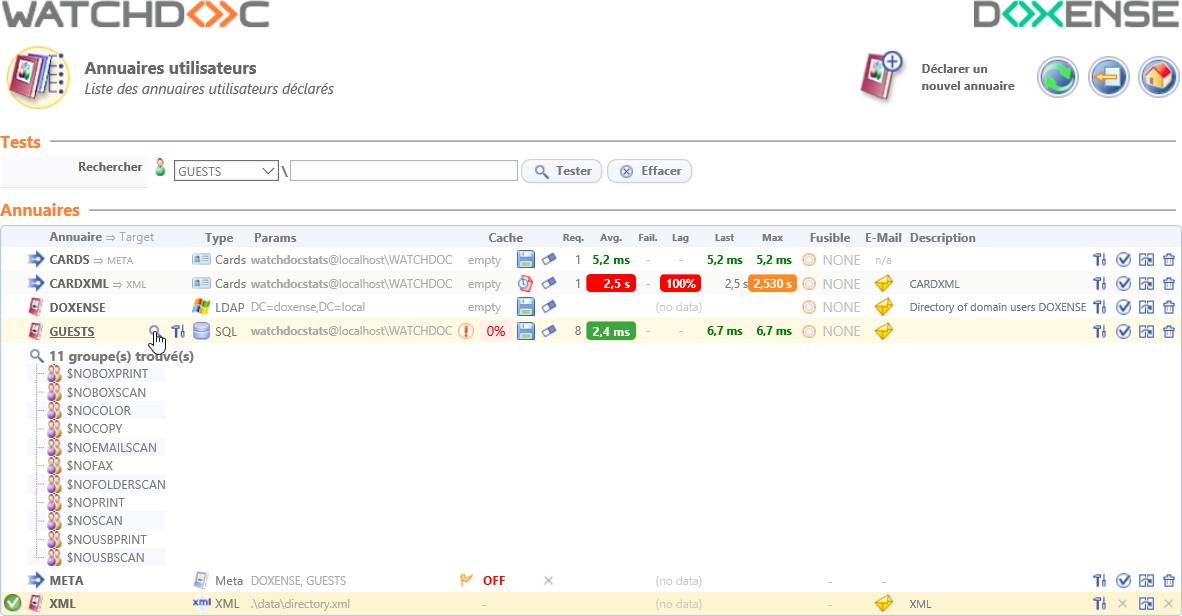Click the orange 2,530 s max badge
This screenshot has height=616, width=1182.
pos(773,284)
